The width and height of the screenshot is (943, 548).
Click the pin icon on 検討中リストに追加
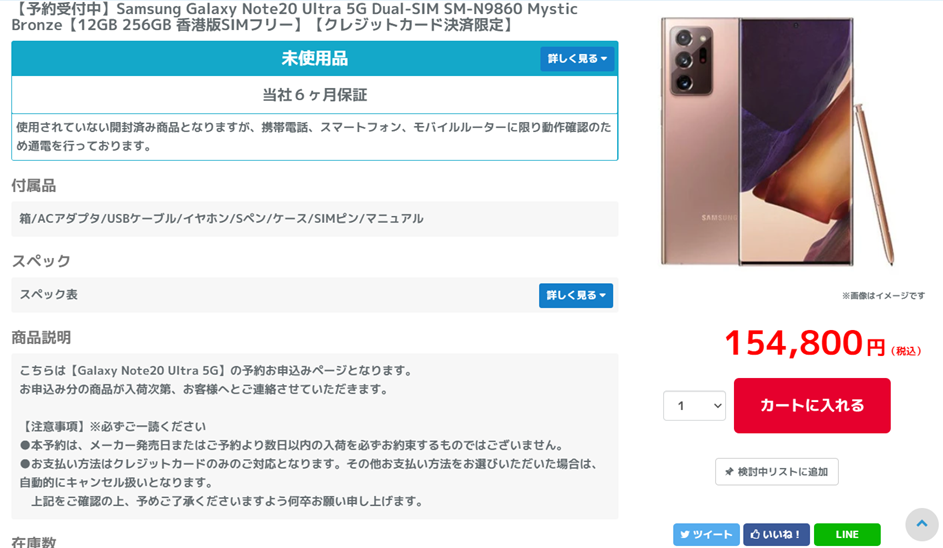729,472
